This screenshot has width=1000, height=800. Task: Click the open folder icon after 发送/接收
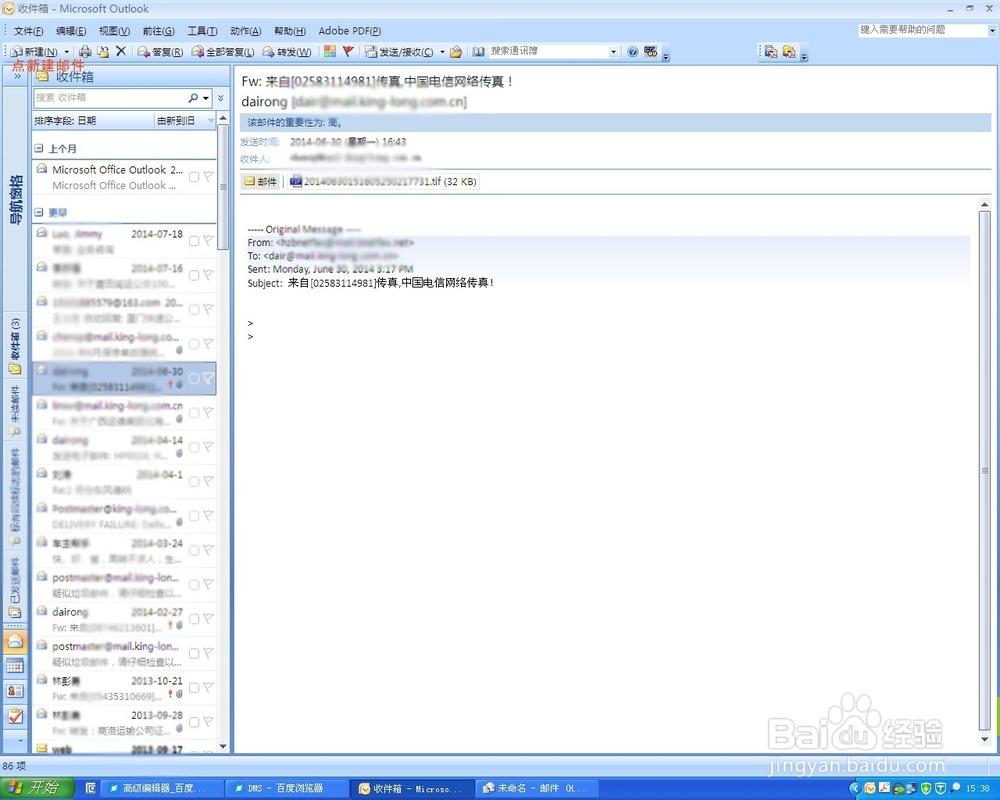tap(456, 52)
